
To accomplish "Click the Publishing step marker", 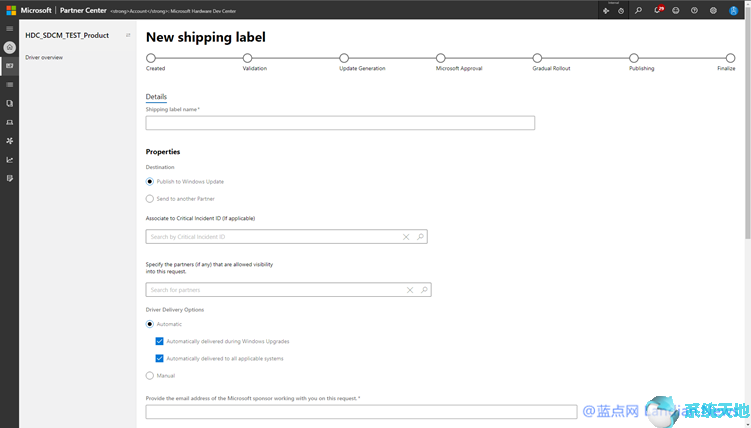I will click(x=634, y=58).
